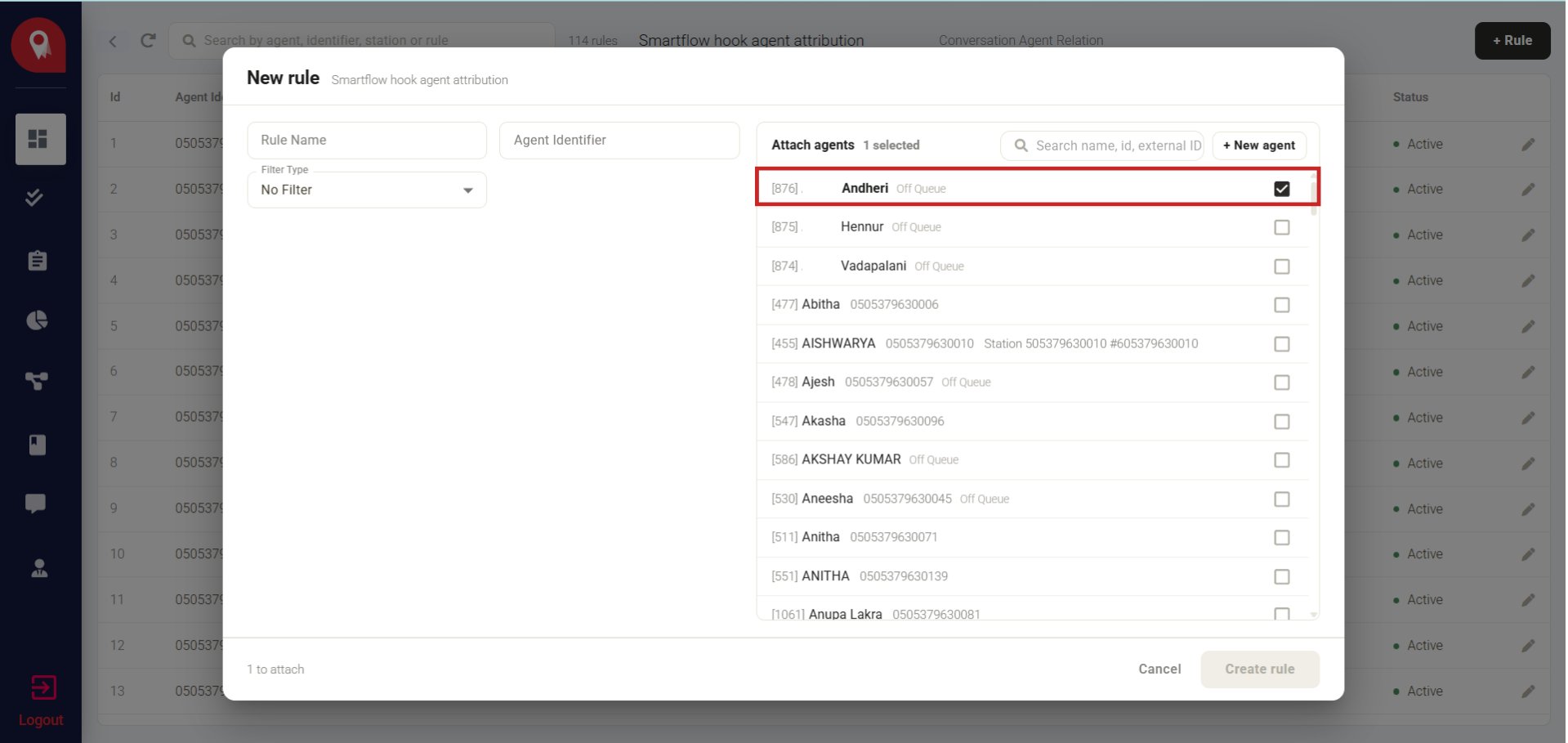Check the Vadapalani agent checkbox

(1281, 266)
